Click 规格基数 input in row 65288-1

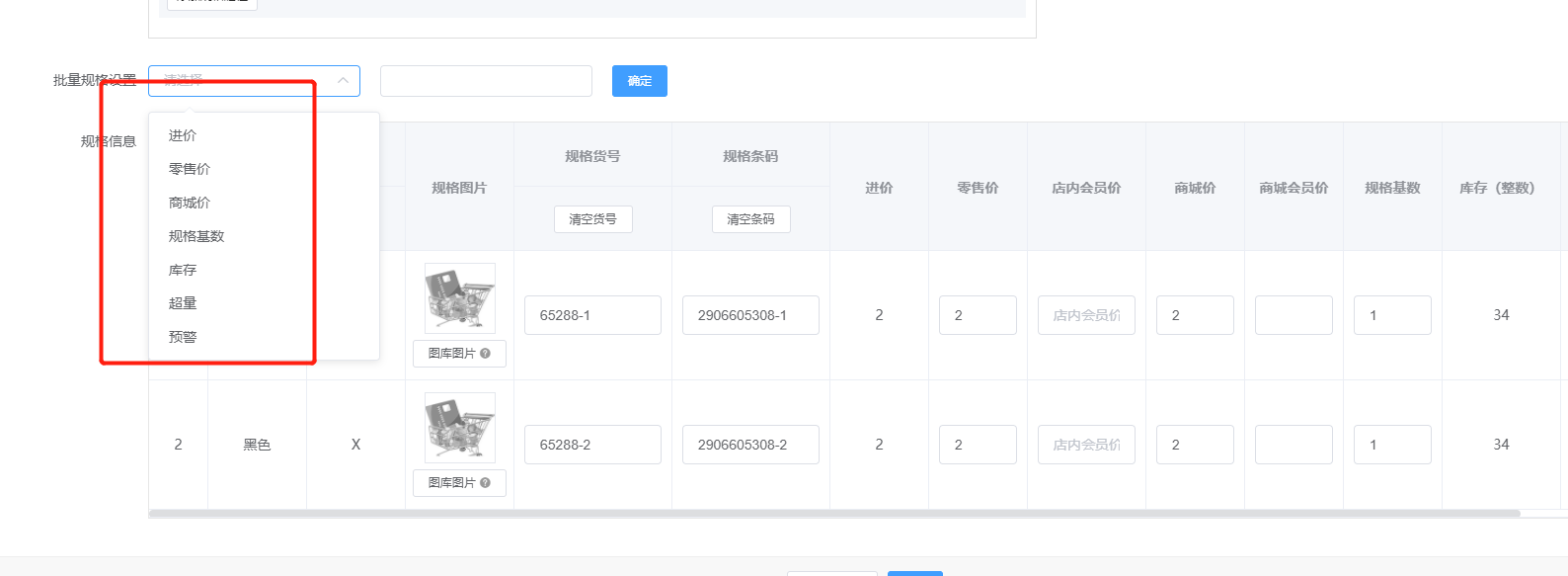pyautogui.click(x=1392, y=315)
